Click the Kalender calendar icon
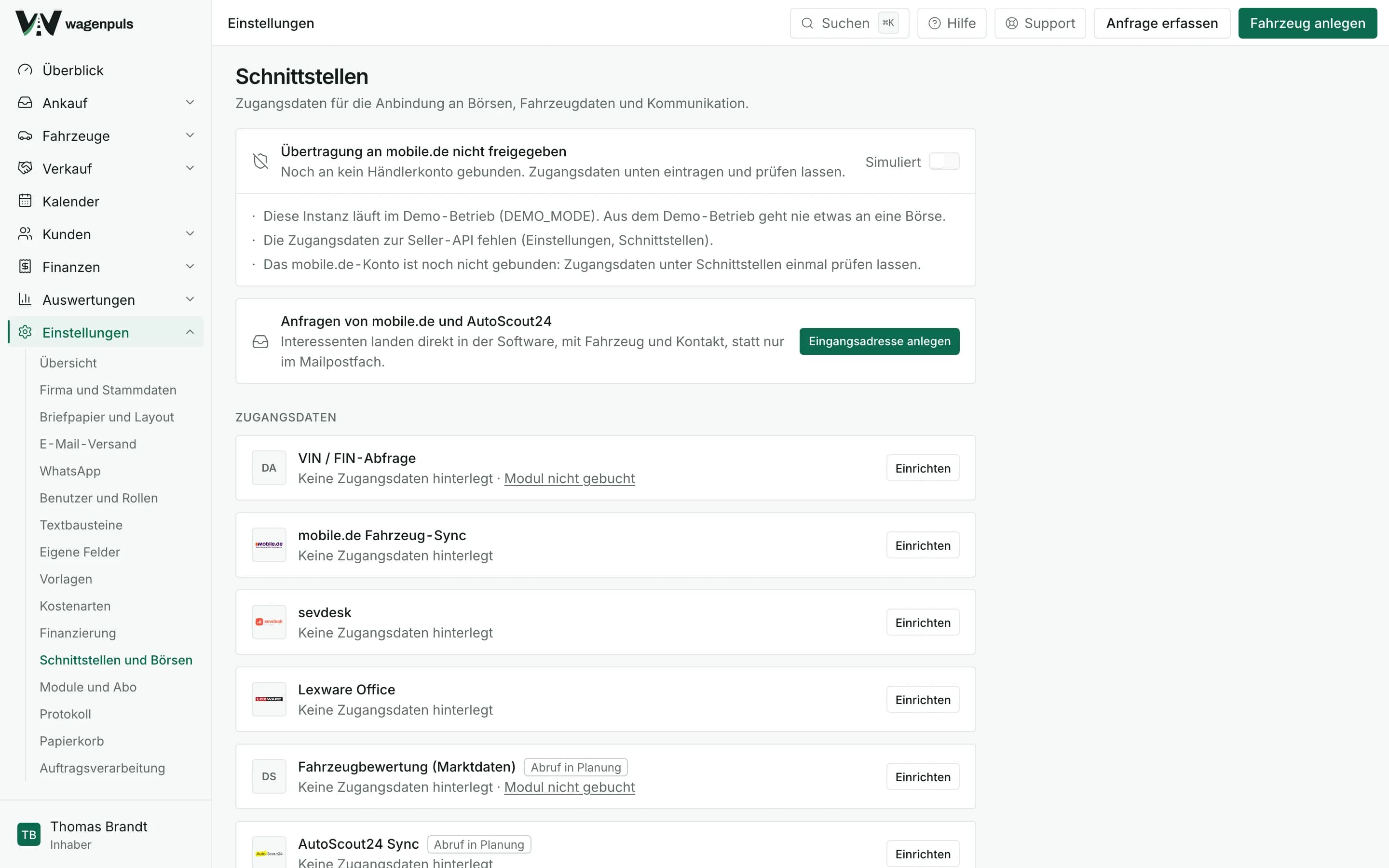The image size is (1389, 868). (25, 201)
